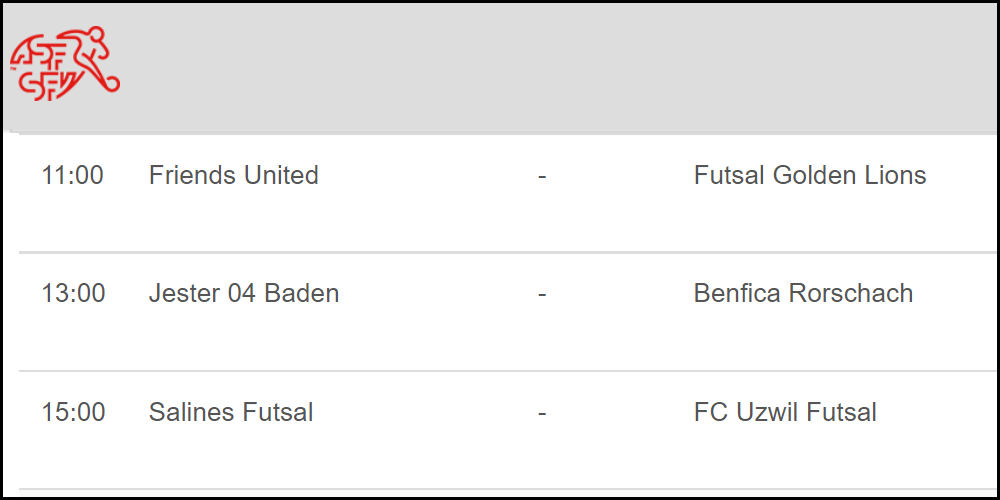Open the Futsal Golden Lions team page
The image size is (1000, 500).
tap(809, 176)
